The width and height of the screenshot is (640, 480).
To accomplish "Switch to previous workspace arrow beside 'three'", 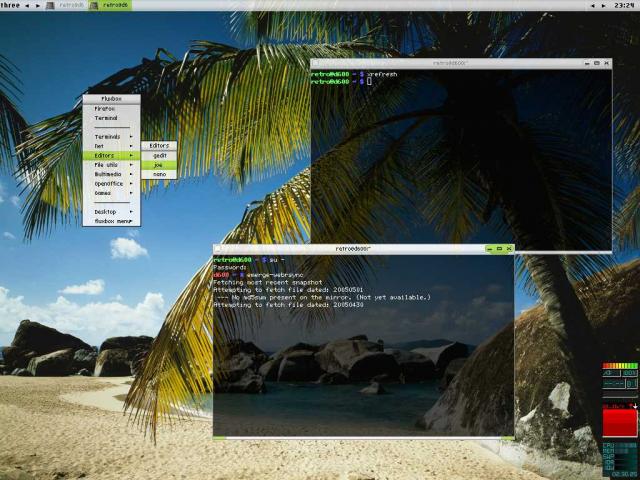I will 27,6.
